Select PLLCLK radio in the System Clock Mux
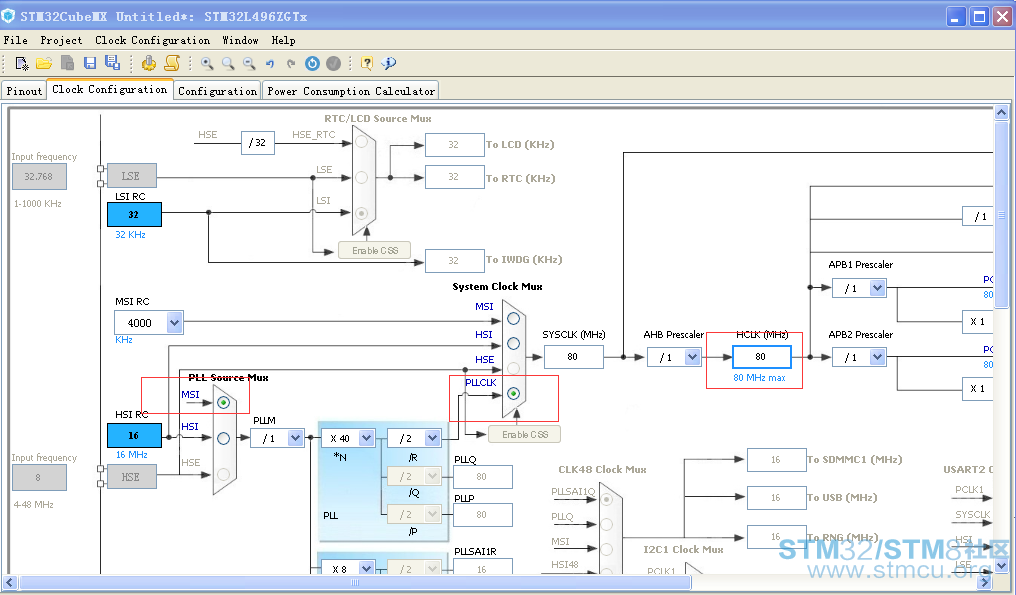 pyautogui.click(x=514, y=393)
